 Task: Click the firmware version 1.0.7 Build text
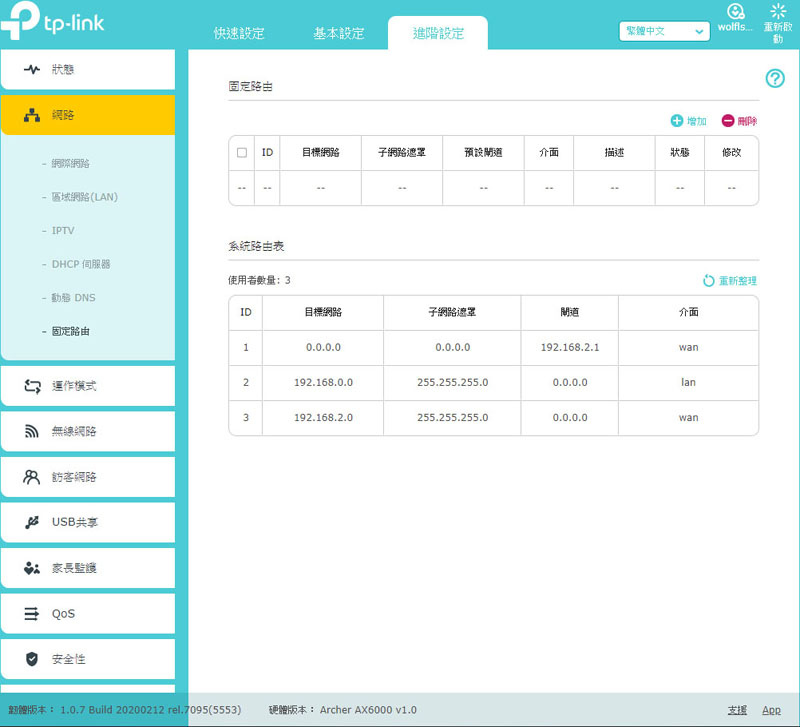point(151,710)
